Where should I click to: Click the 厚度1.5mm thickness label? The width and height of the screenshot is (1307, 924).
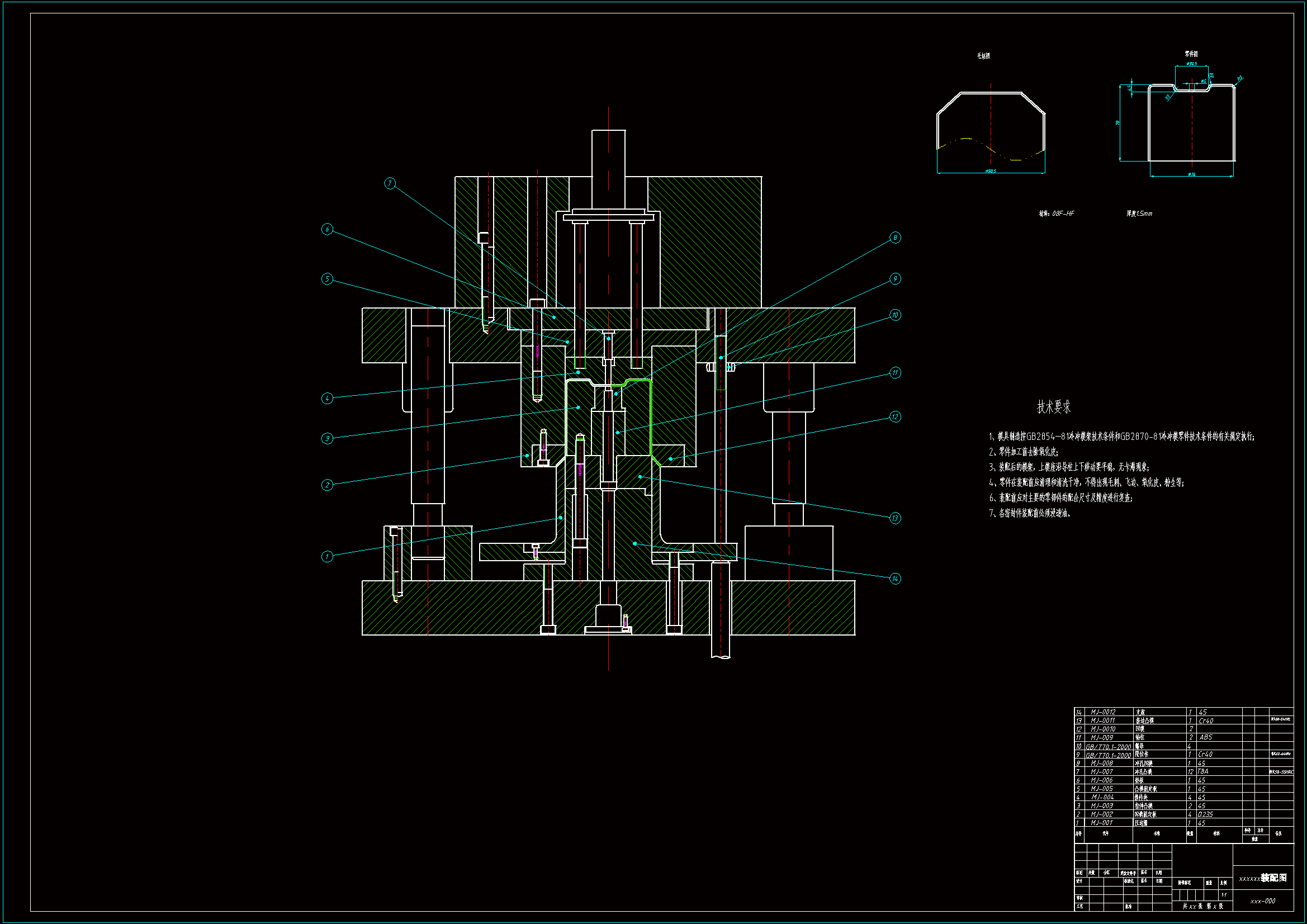point(1139,214)
